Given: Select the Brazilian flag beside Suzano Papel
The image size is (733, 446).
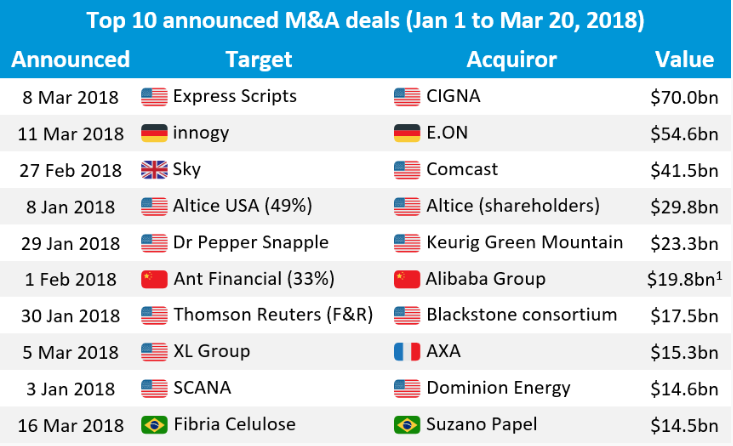Looking at the screenshot, I should [407, 425].
